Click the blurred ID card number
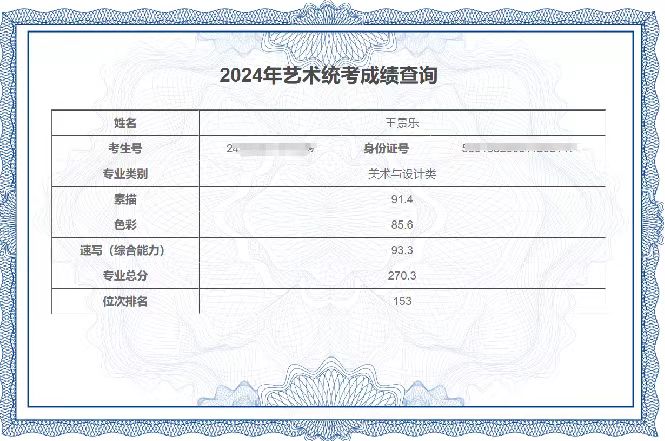The image size is (665, 441). coord(521,148)
